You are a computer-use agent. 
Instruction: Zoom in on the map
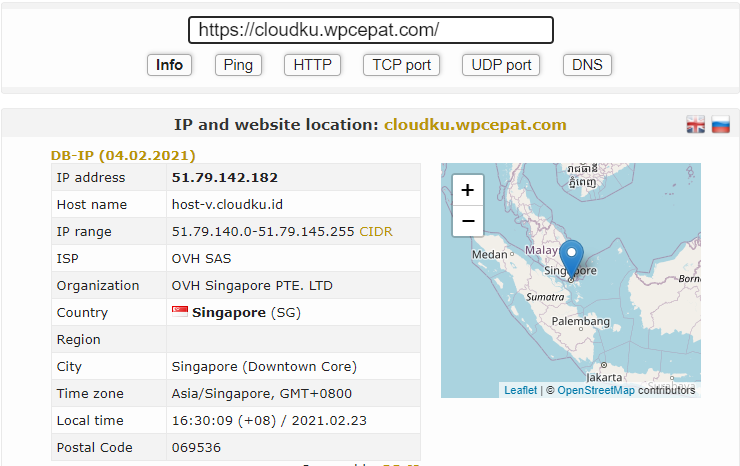(x=467, y=190)
